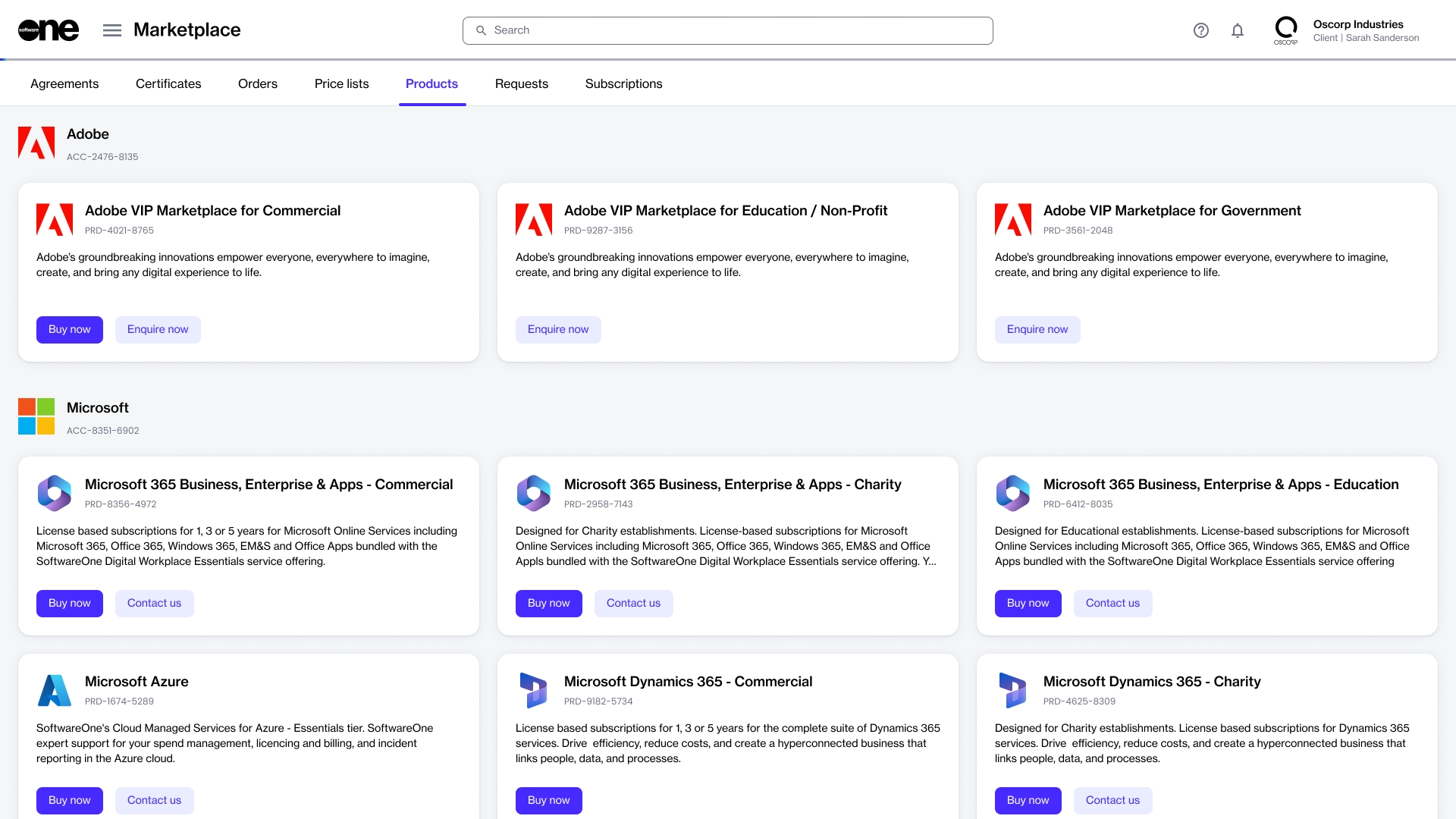Click the SoftwareOne logo
This screenshot has height=819, width=1456.
tap(49, 30)
